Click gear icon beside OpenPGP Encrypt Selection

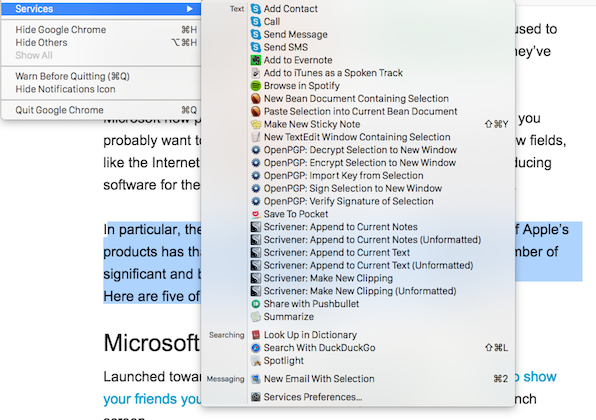tap(256, 163)
